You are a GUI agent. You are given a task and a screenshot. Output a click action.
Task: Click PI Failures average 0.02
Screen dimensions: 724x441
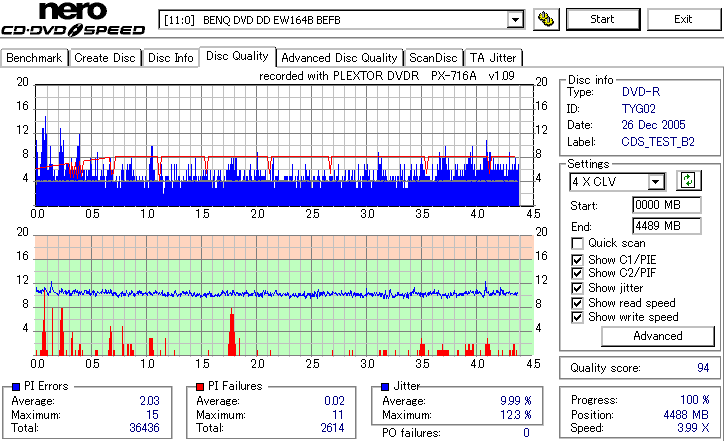coord(334,401)
